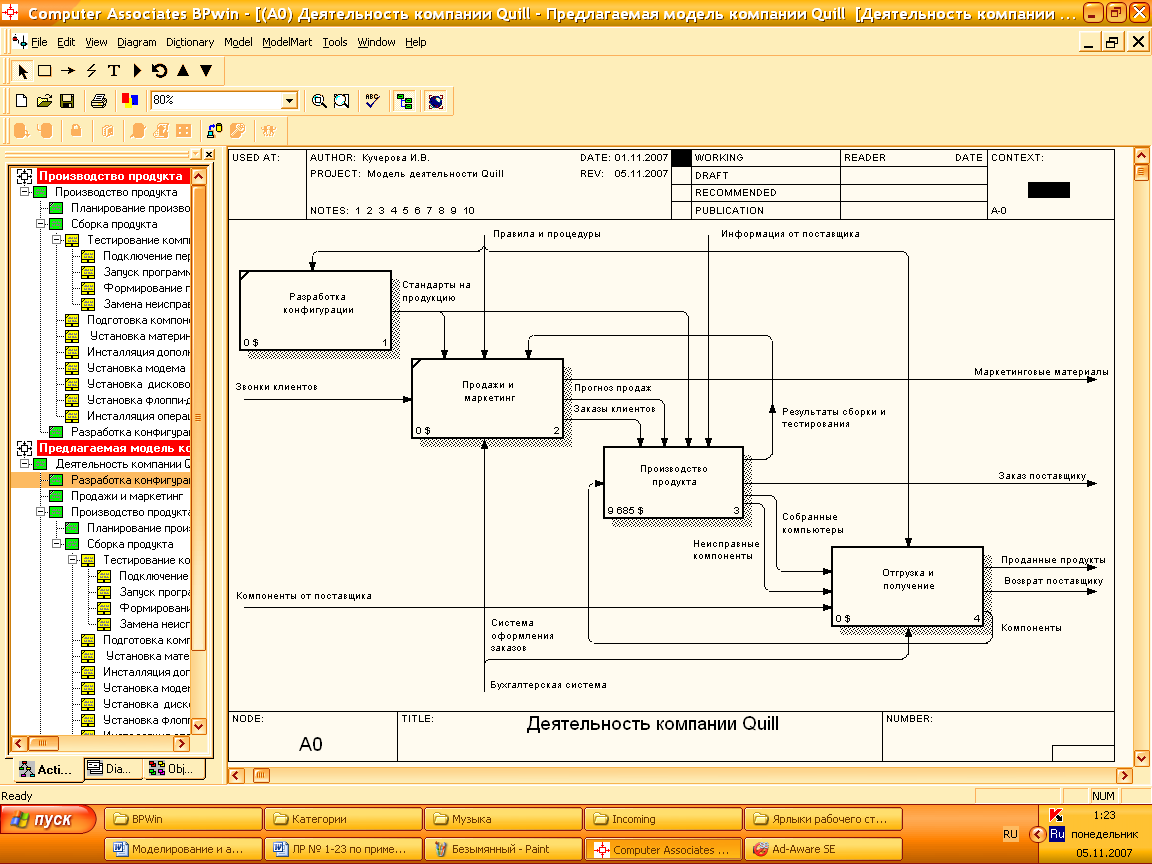Collapse top Производство продукта node
Viewport: 1152px width, 864px height.
pyautogui.click(x=24, y=192)
